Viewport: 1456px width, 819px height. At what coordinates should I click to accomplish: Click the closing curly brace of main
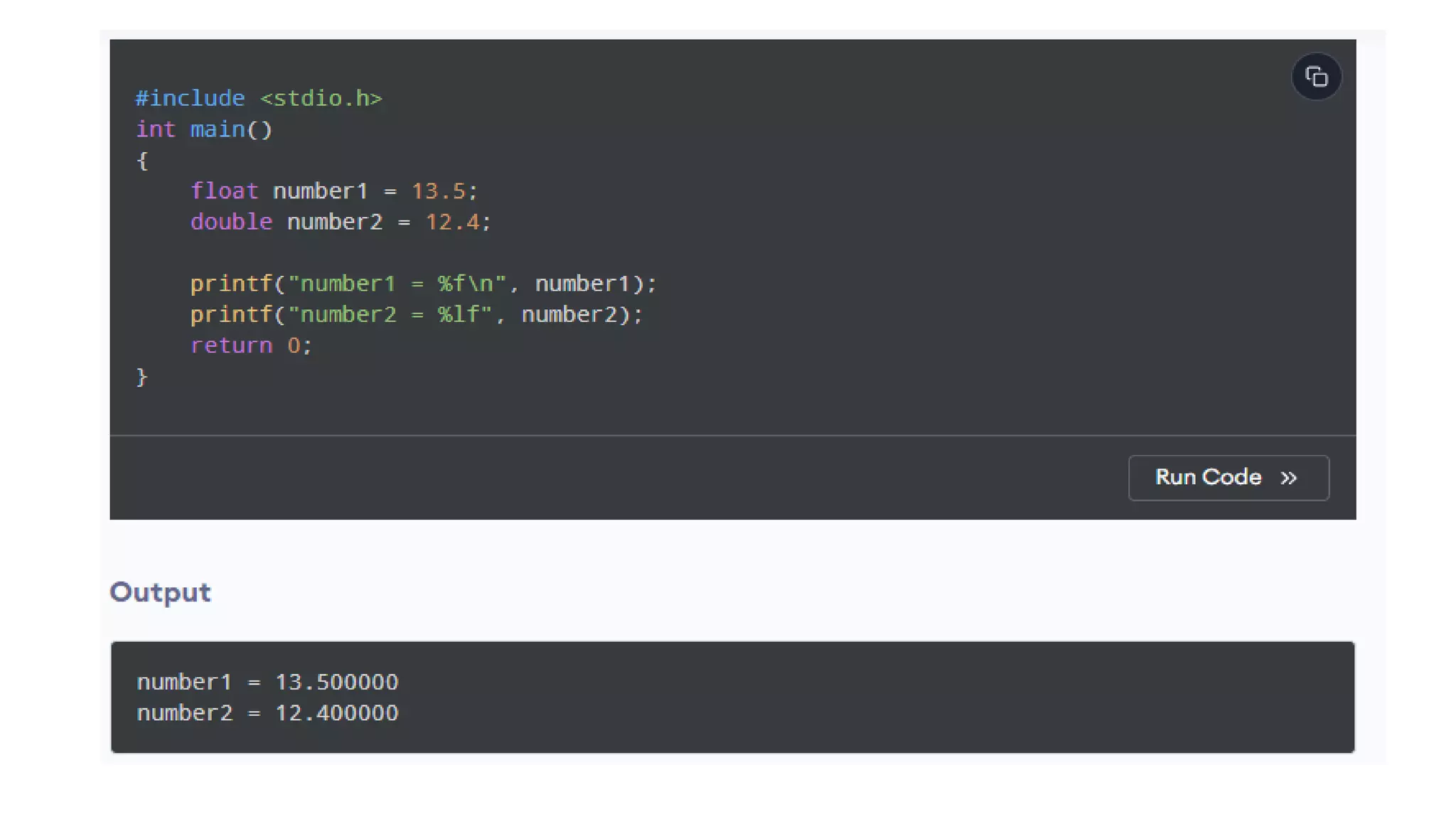coord(141,376)
